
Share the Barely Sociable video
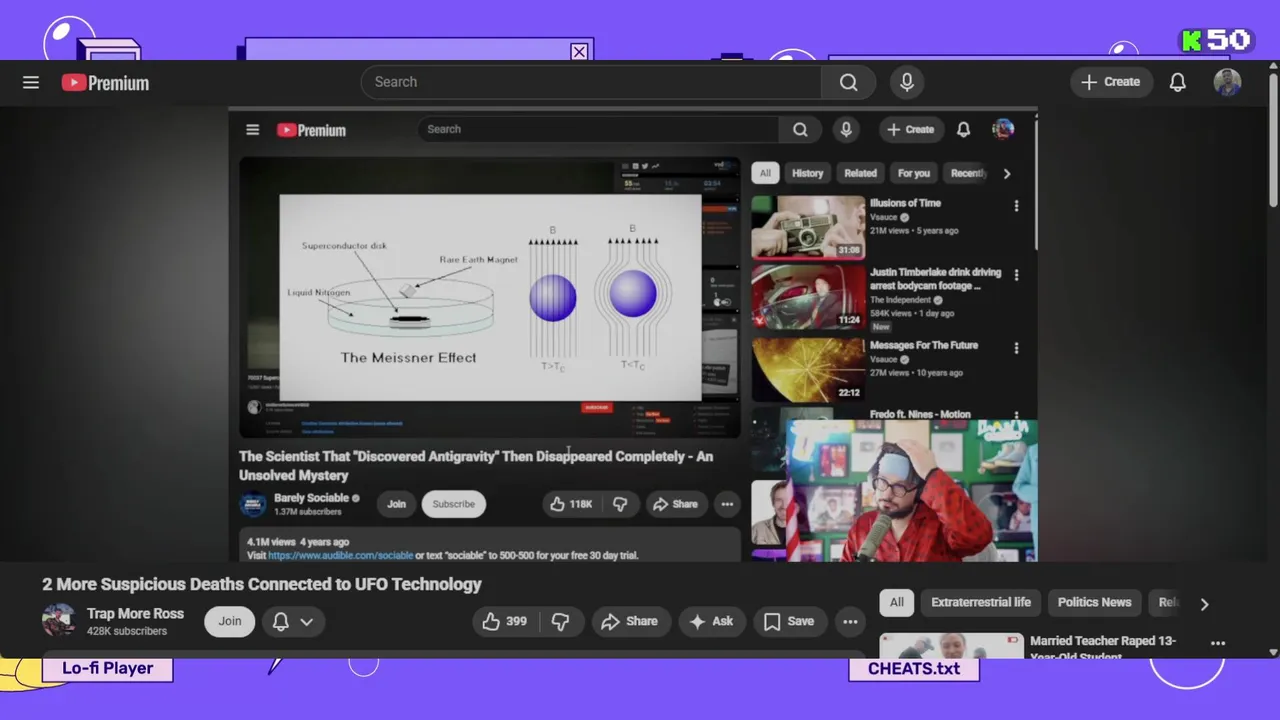pos(675,504)
